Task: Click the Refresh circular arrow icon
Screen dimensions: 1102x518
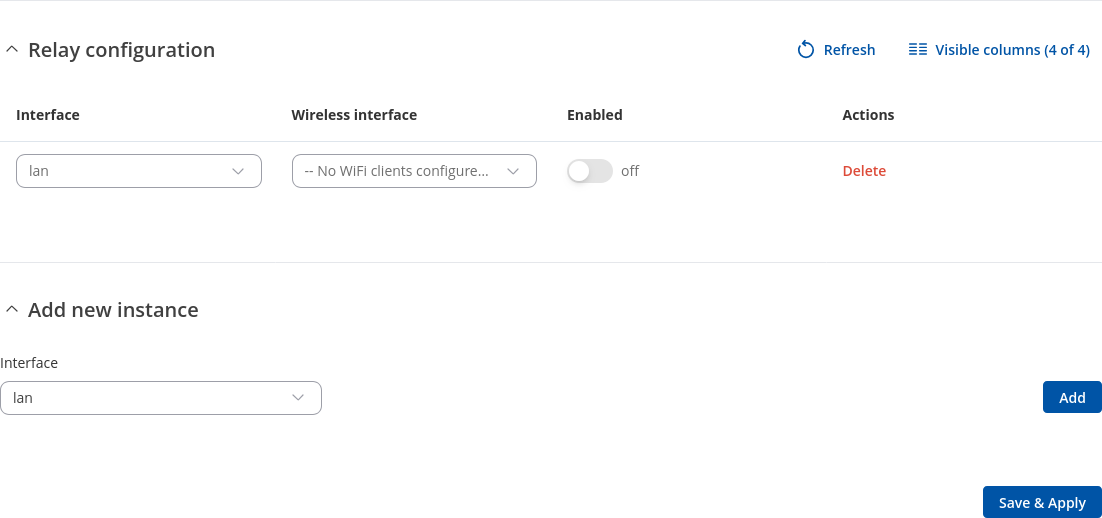Action: click(806, 50)
